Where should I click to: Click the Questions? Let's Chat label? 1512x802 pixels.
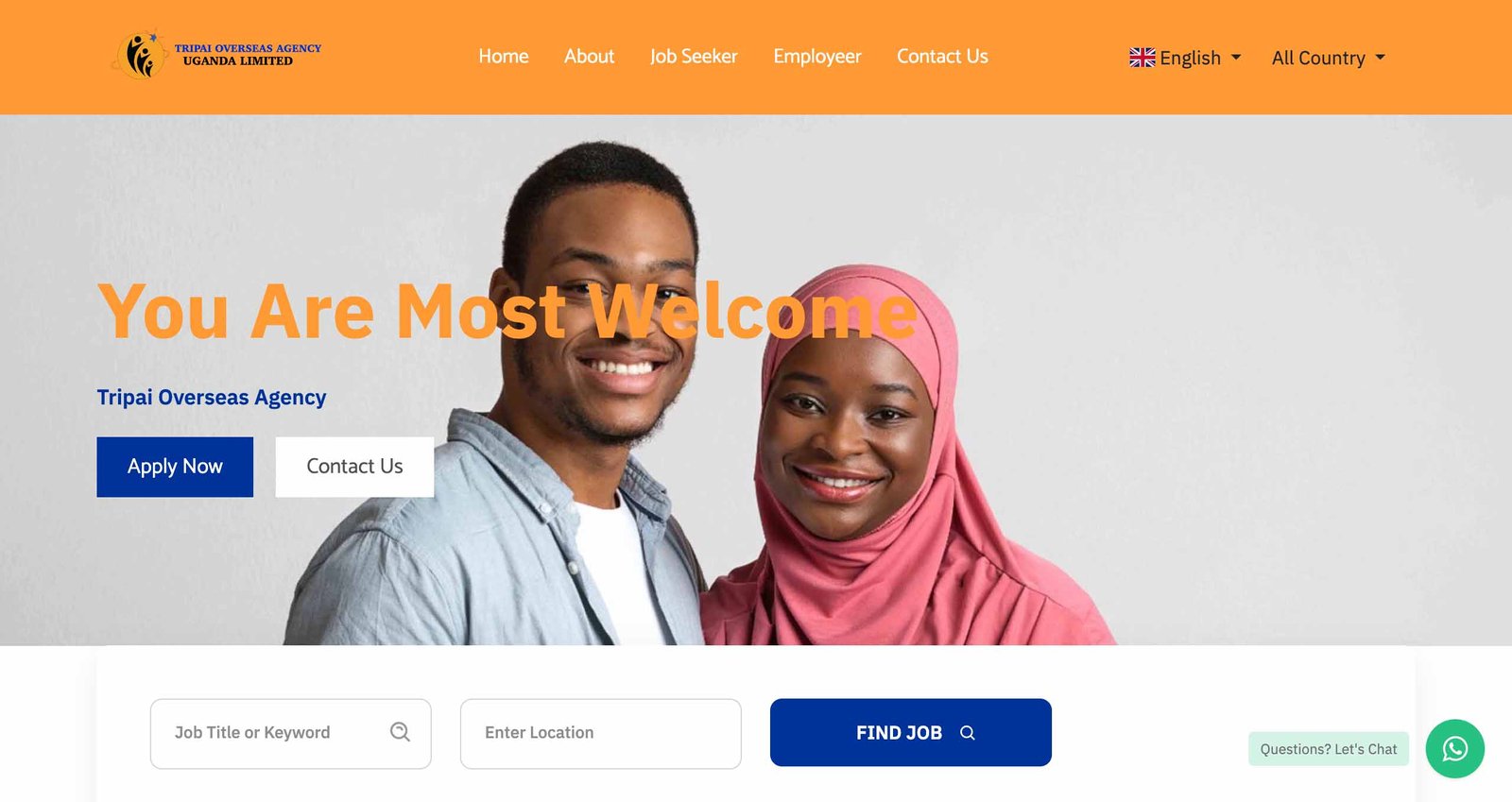click(x=1328, y=749)
